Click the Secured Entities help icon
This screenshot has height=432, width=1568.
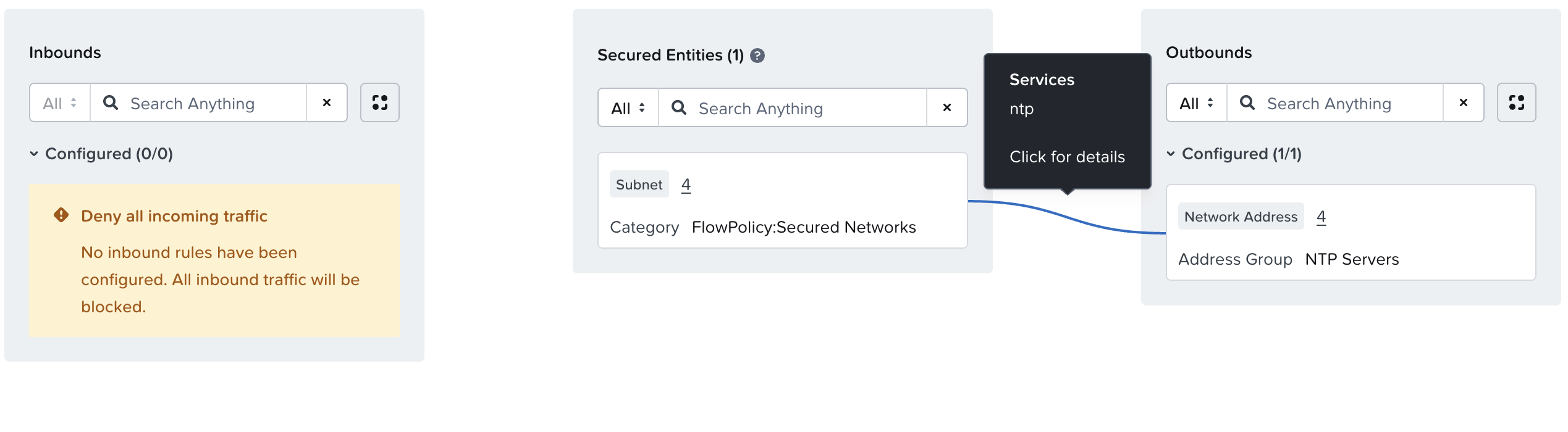(x=757, y=56)
